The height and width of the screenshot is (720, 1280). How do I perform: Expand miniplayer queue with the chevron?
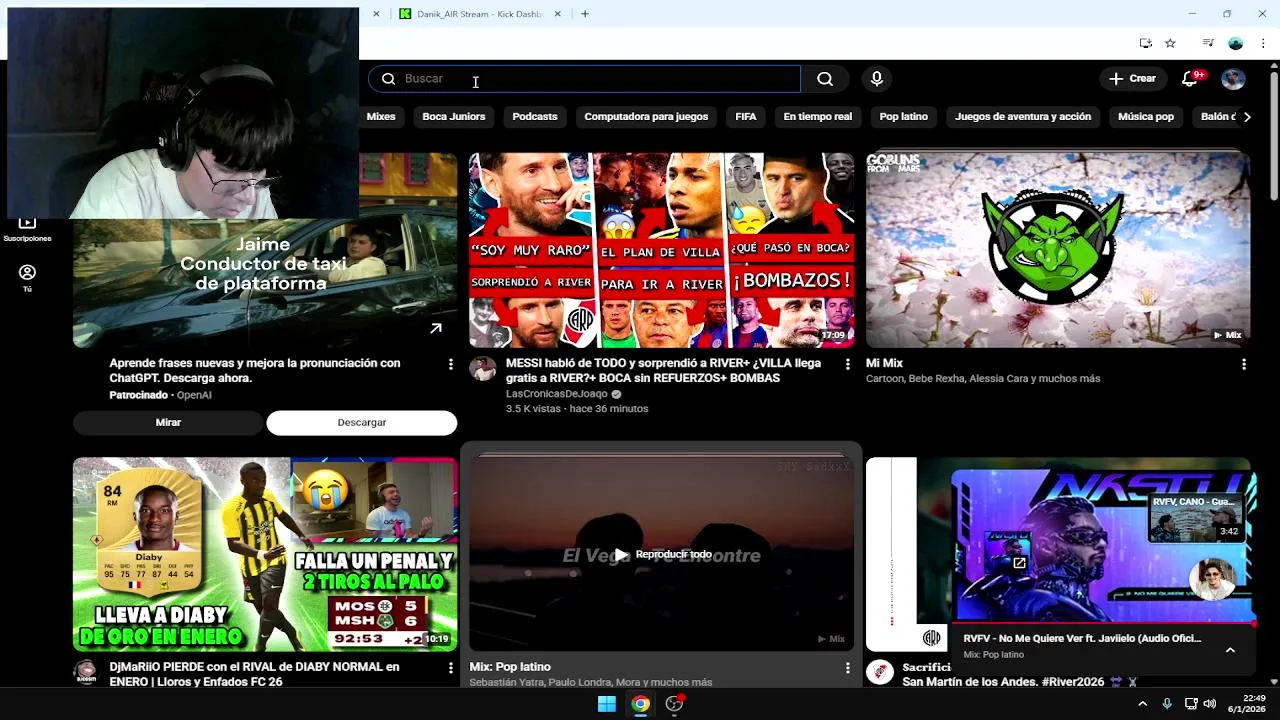(1230, 650)
